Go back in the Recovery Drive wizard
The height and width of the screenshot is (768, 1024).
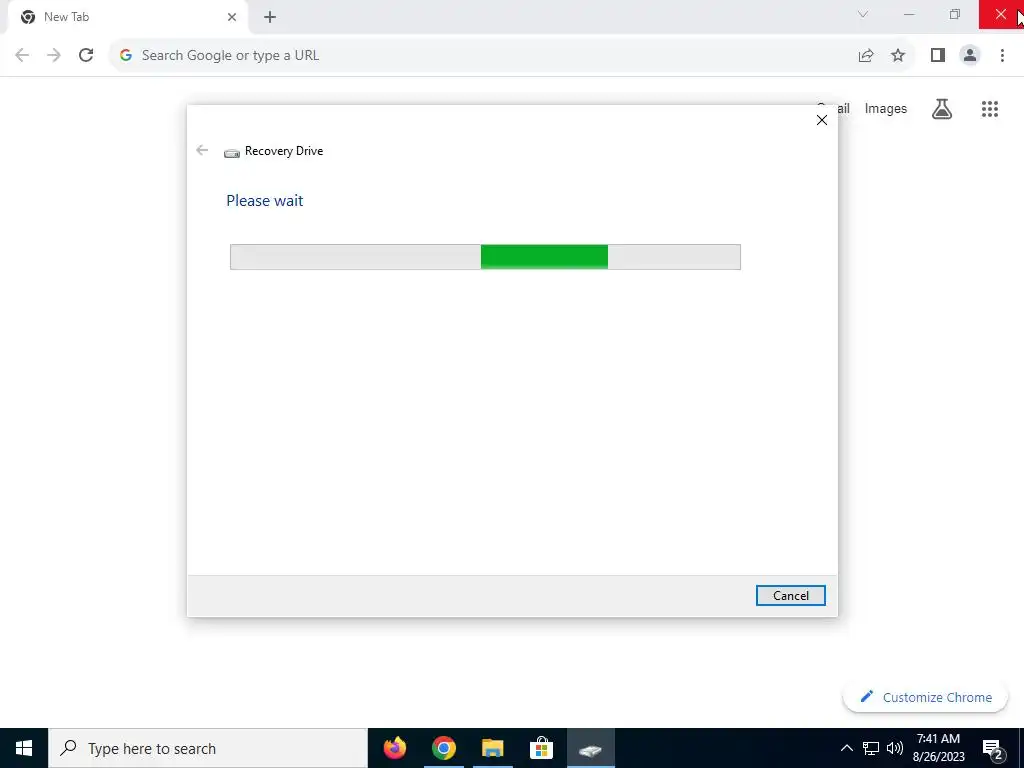pyautogui.click(x=202, y=150)
